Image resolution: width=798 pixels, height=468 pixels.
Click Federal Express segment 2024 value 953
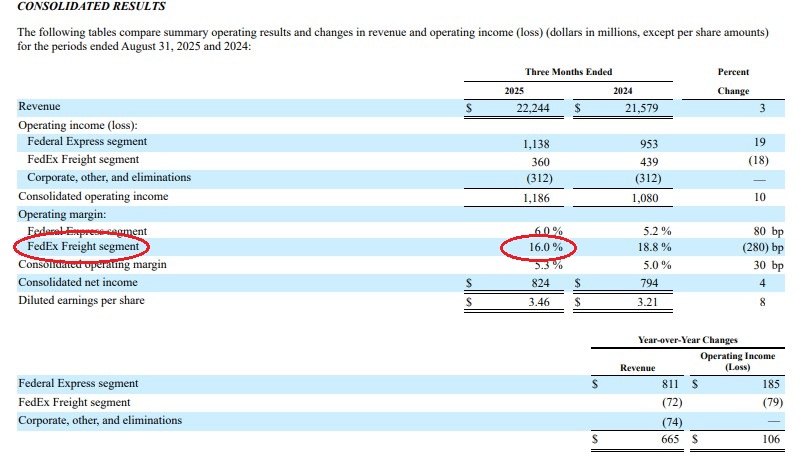coord(649,144)
